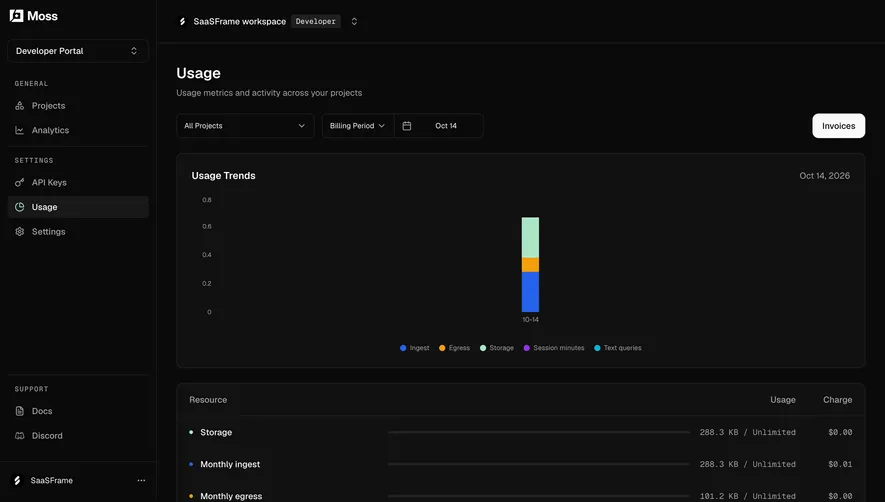The image size is (885, 502).
Task: Click the API Keys key icon
Action: [20, 182]
